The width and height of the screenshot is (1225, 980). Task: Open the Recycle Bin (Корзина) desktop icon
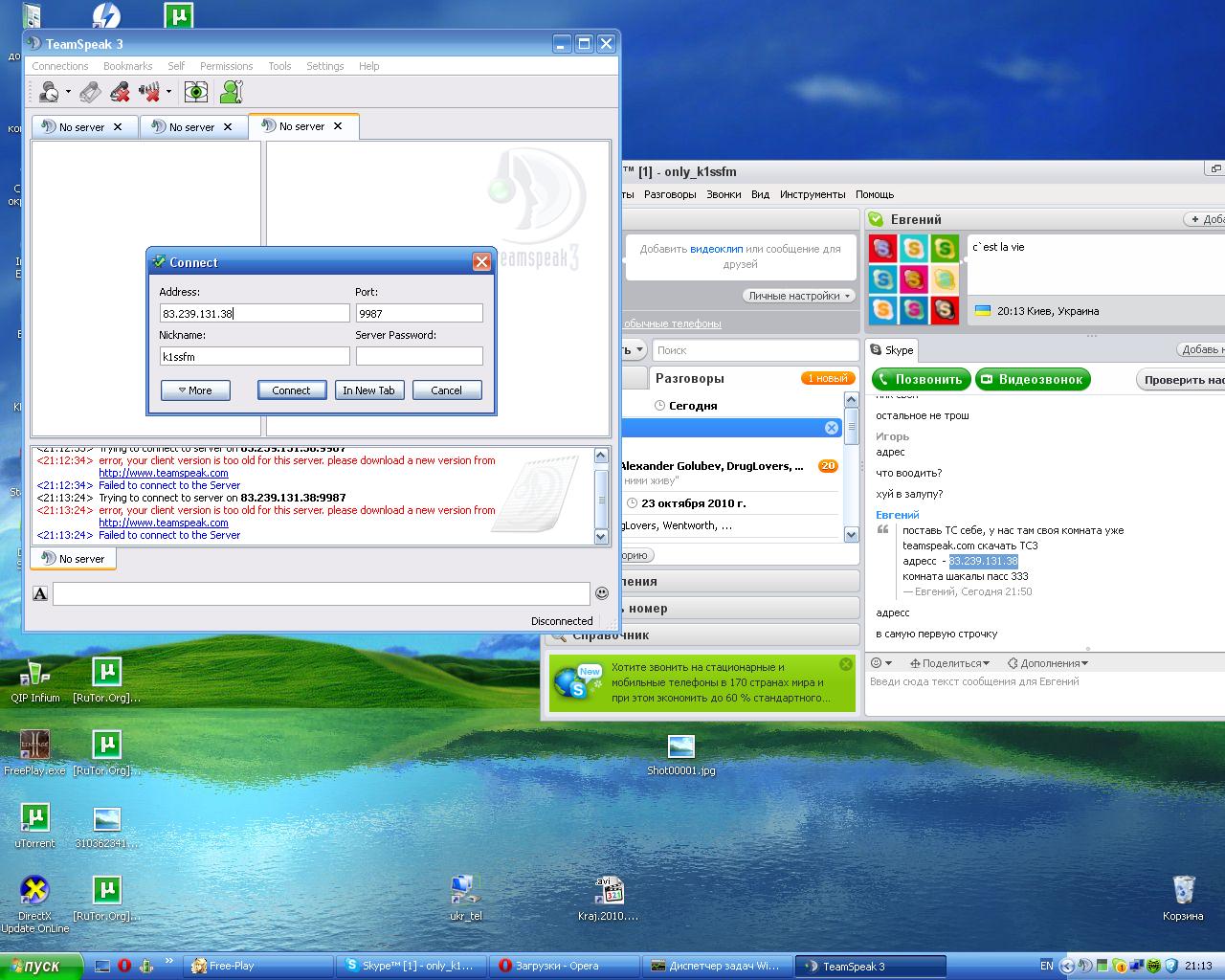point(1183,892)
